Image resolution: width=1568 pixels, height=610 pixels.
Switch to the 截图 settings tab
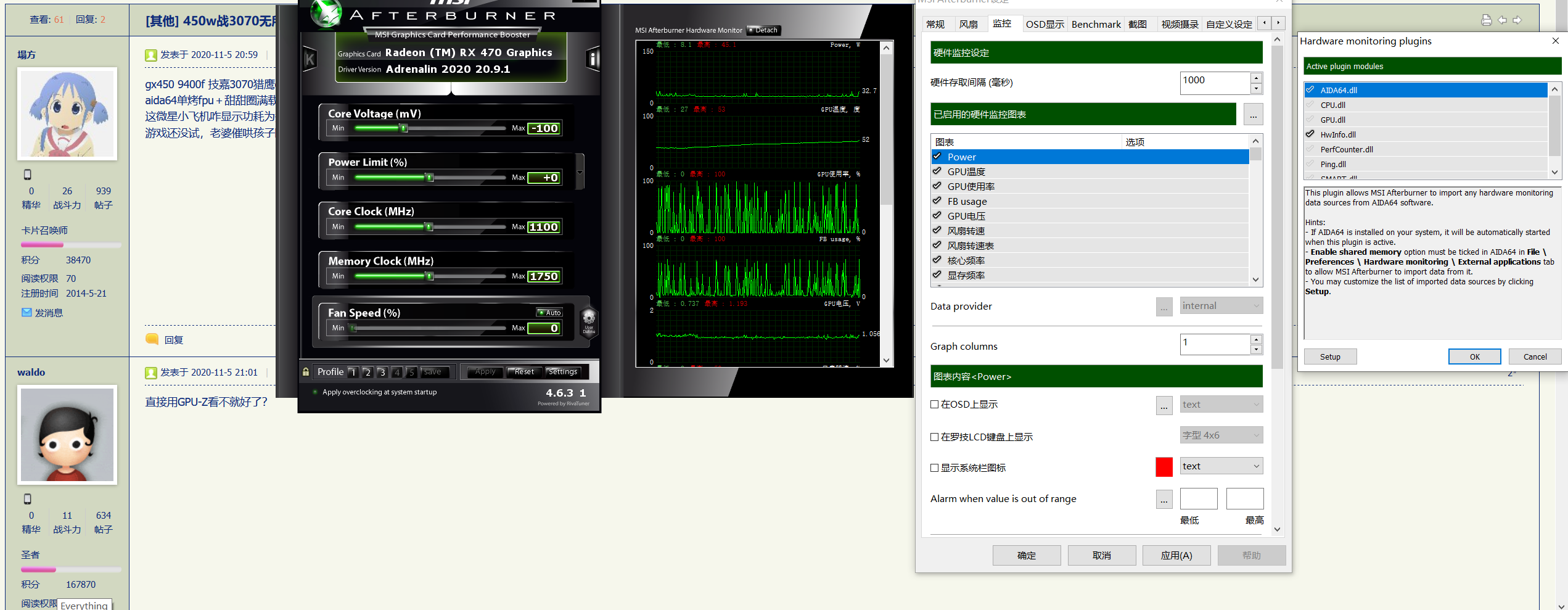click(1138, 24)
